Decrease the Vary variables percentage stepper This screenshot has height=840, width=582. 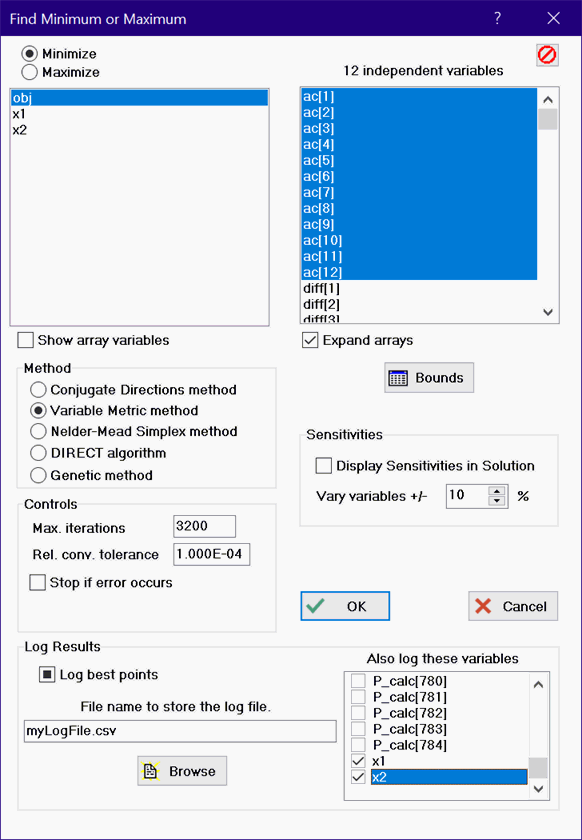(498, 501)
